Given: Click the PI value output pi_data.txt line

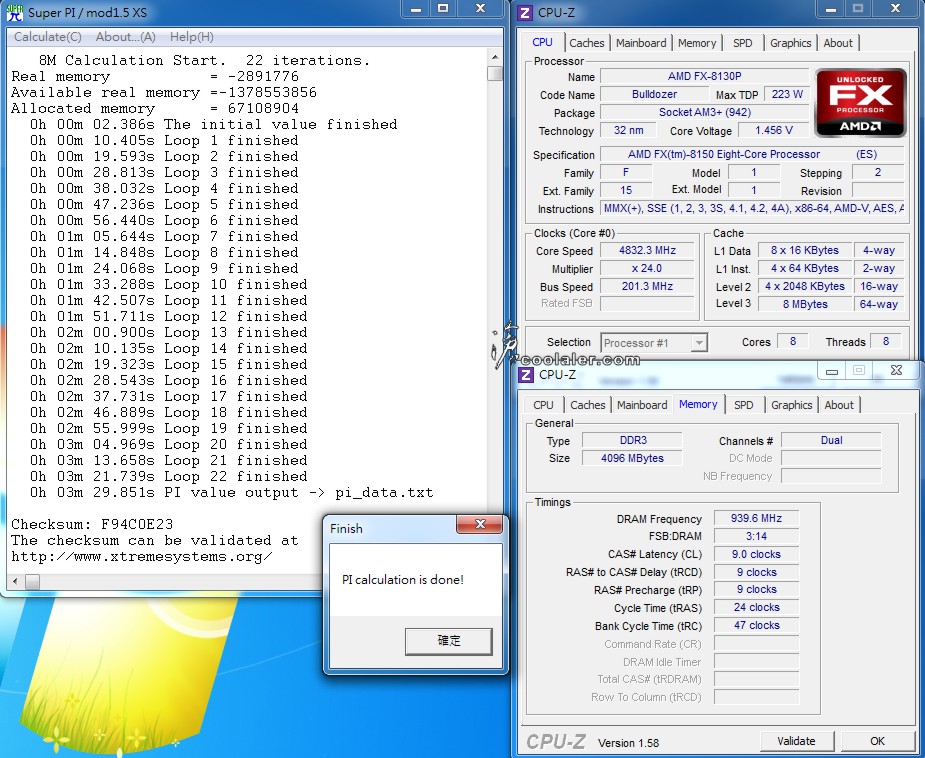Looking at the screenshot, I should pyautogui.click(x=232, y=493).
